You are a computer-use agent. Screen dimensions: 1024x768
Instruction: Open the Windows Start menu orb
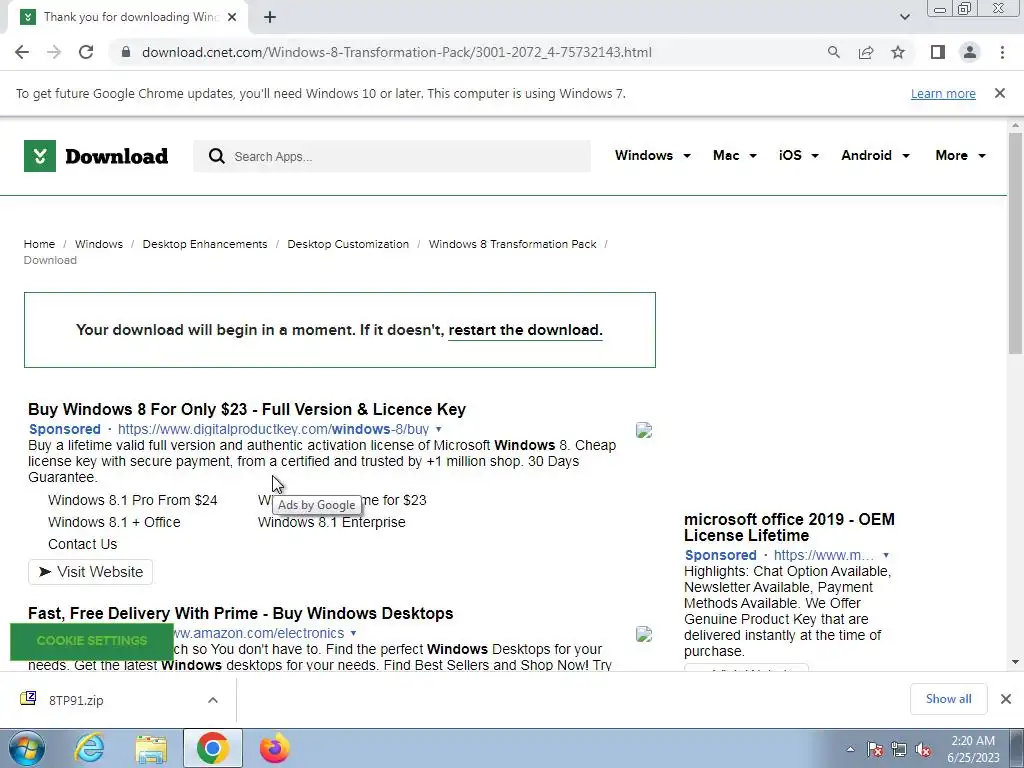point(26,748)
